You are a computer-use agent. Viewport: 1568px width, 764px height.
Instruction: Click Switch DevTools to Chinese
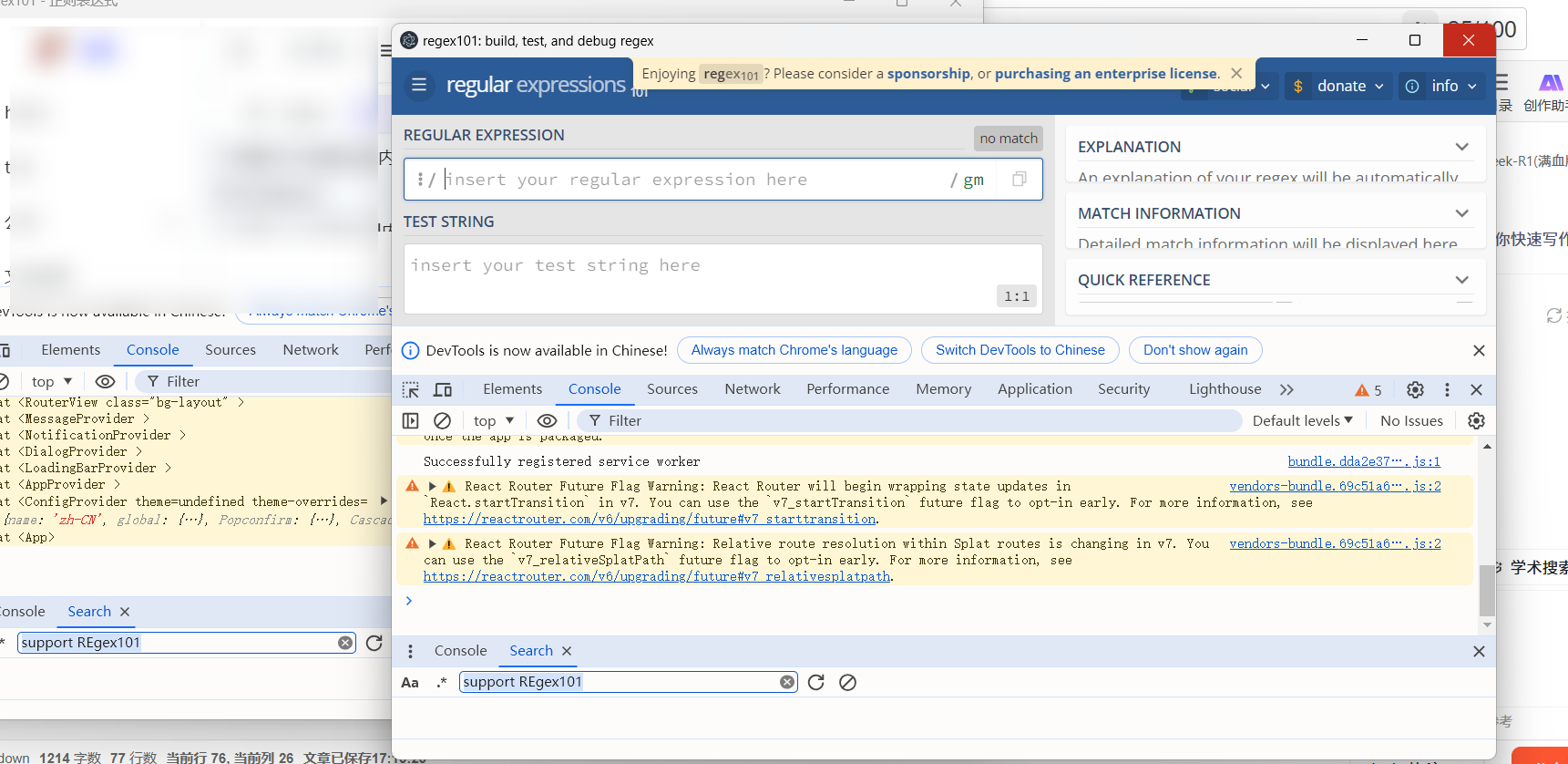(x=1020, y=350)
